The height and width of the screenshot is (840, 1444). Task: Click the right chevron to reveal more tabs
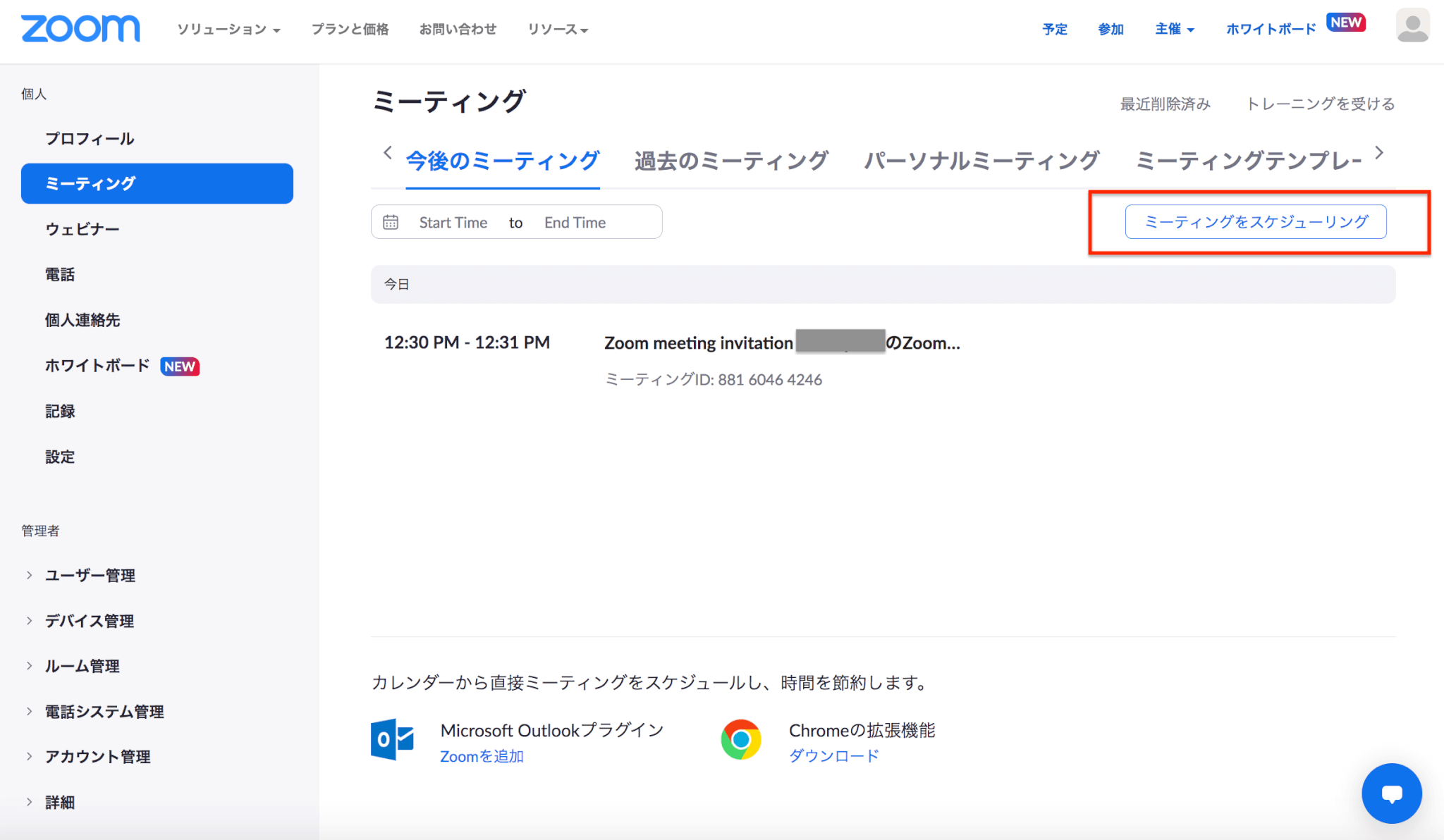tap(1379, 152)
